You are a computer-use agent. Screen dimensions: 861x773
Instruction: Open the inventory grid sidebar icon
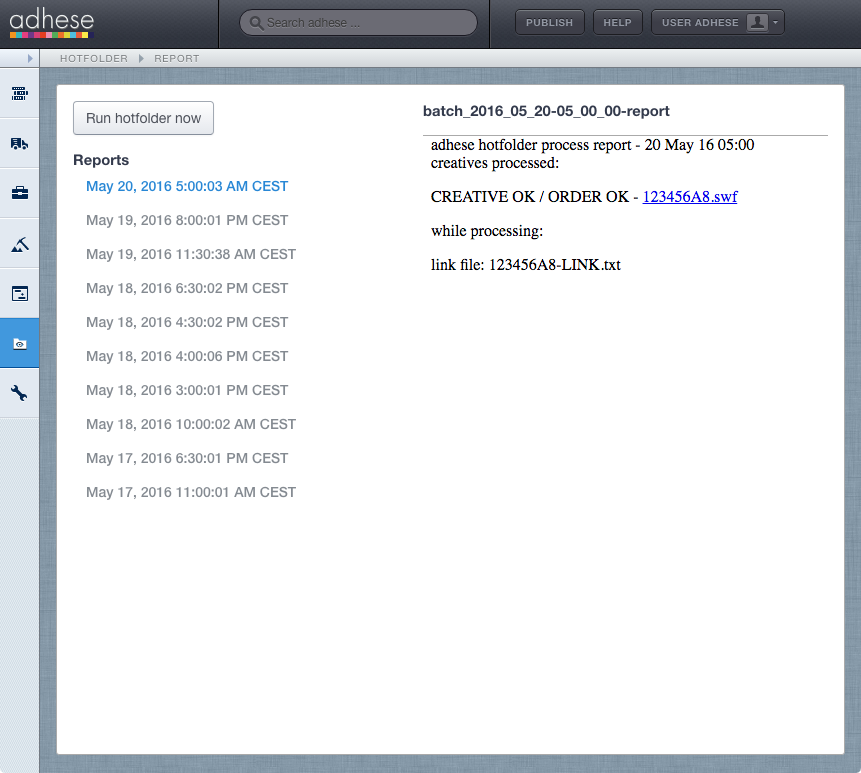[19, 93]
